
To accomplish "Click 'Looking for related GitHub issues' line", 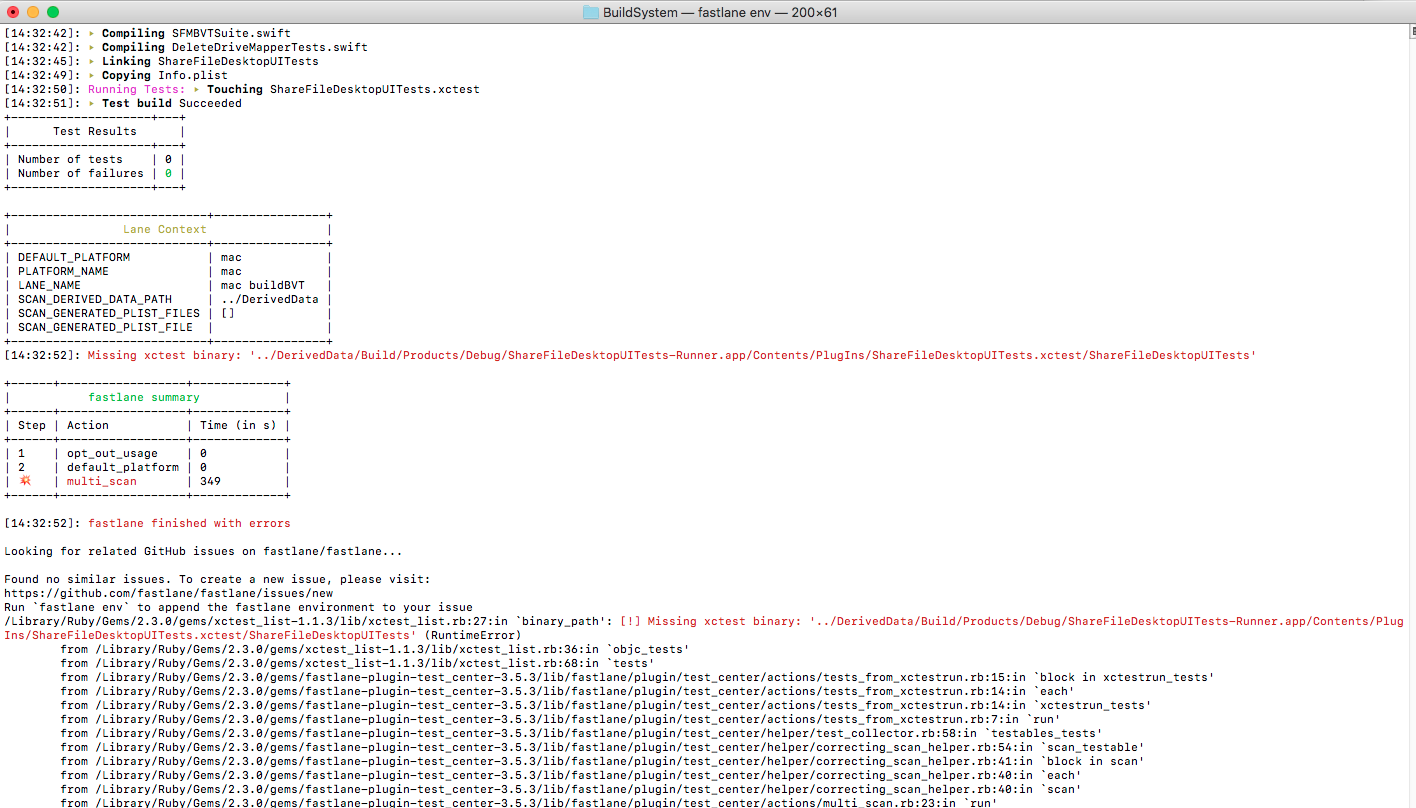I will coord(204,551).
